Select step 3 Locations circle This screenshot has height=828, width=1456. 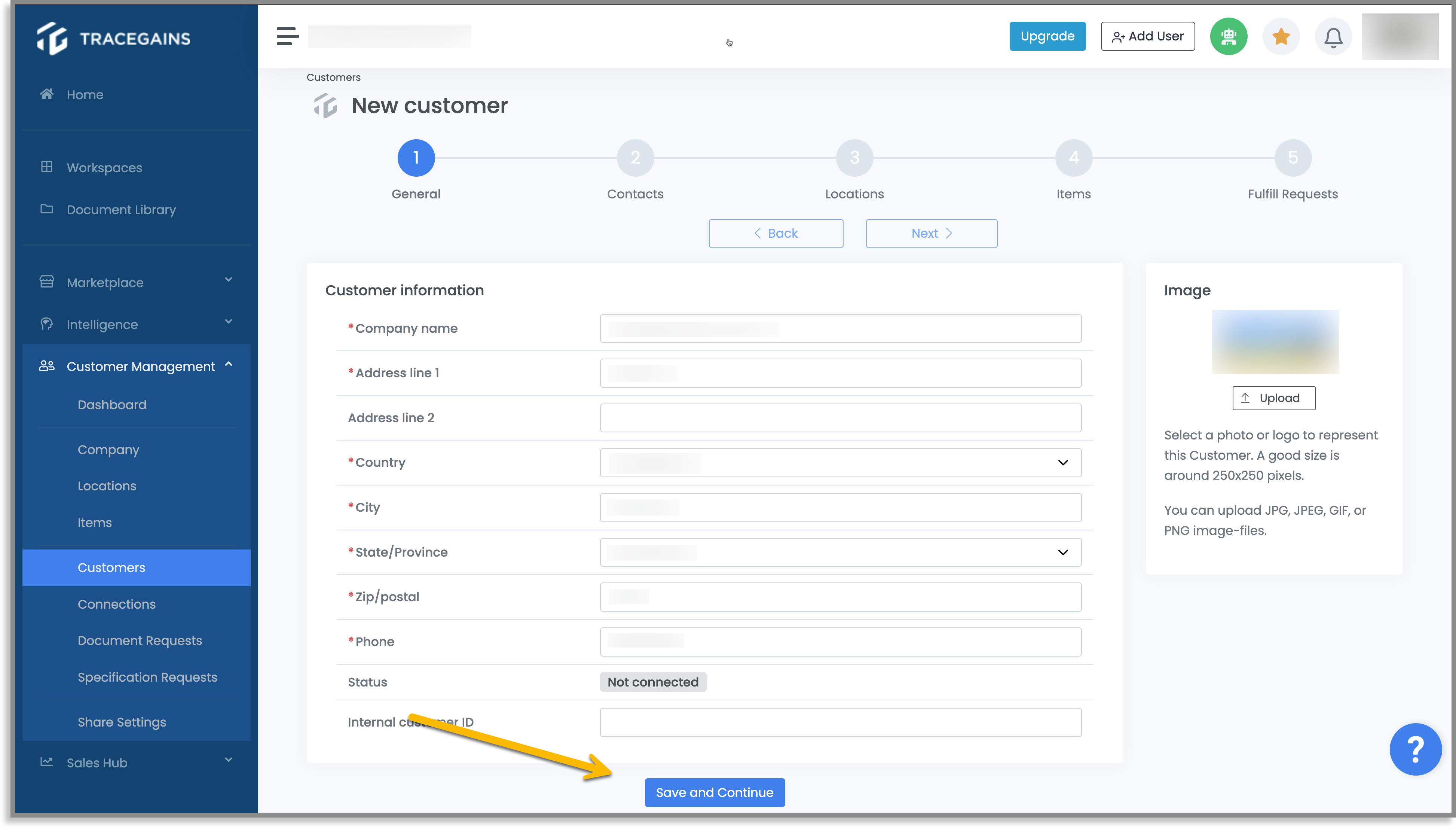click(x=854, y=158)
